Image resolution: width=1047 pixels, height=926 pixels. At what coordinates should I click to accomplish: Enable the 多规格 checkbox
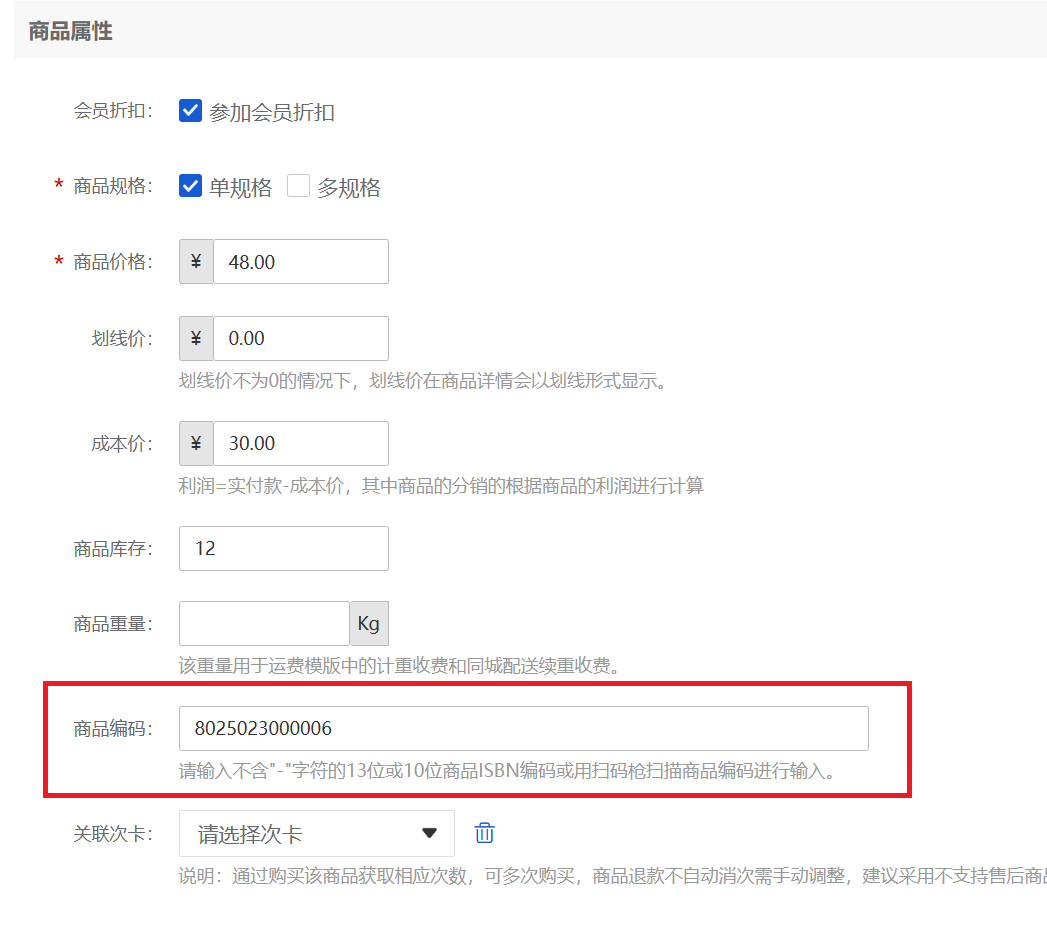click(x=298, y=187)
